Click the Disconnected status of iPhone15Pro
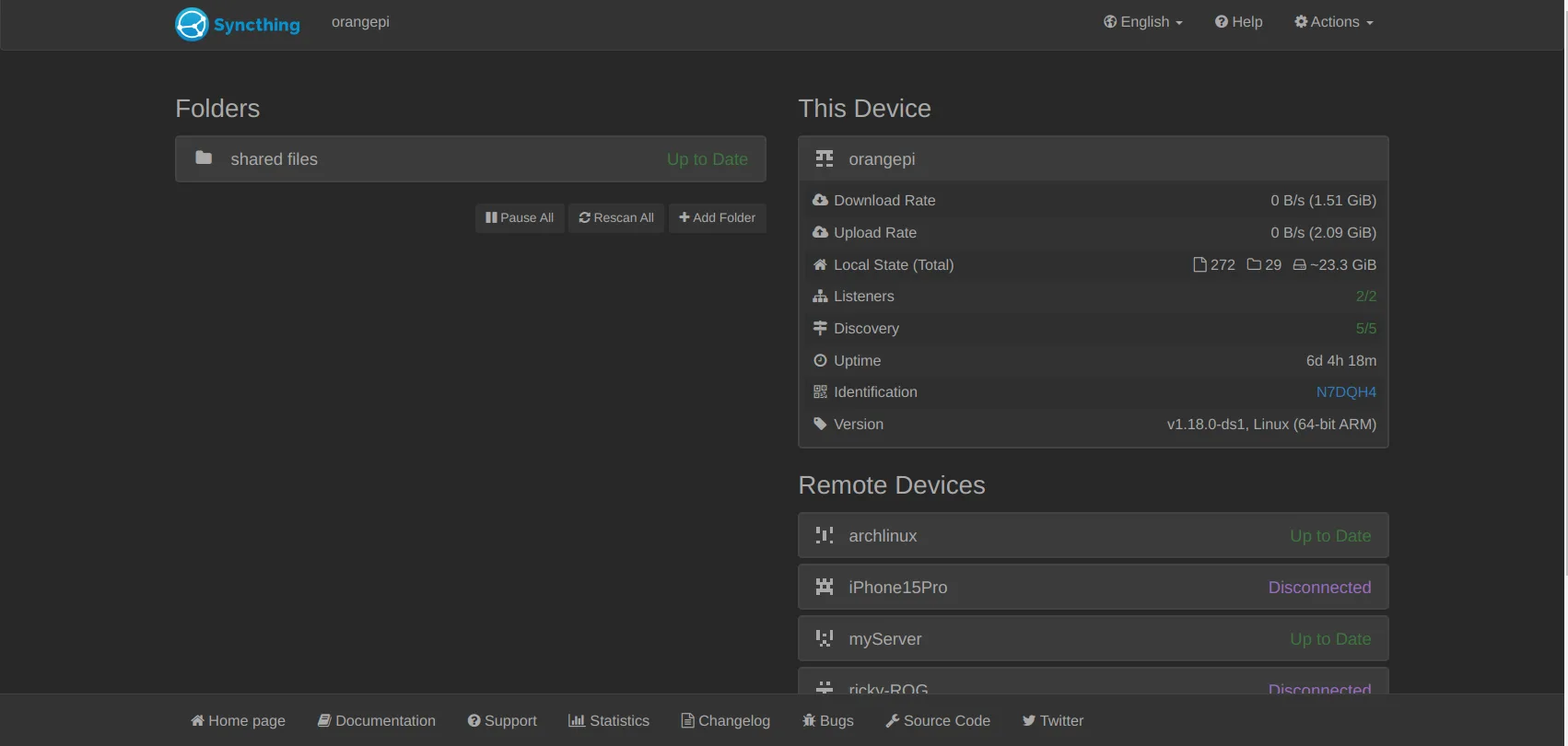Viewport: 1568px width, 746px height. [x=1319, y=588]
